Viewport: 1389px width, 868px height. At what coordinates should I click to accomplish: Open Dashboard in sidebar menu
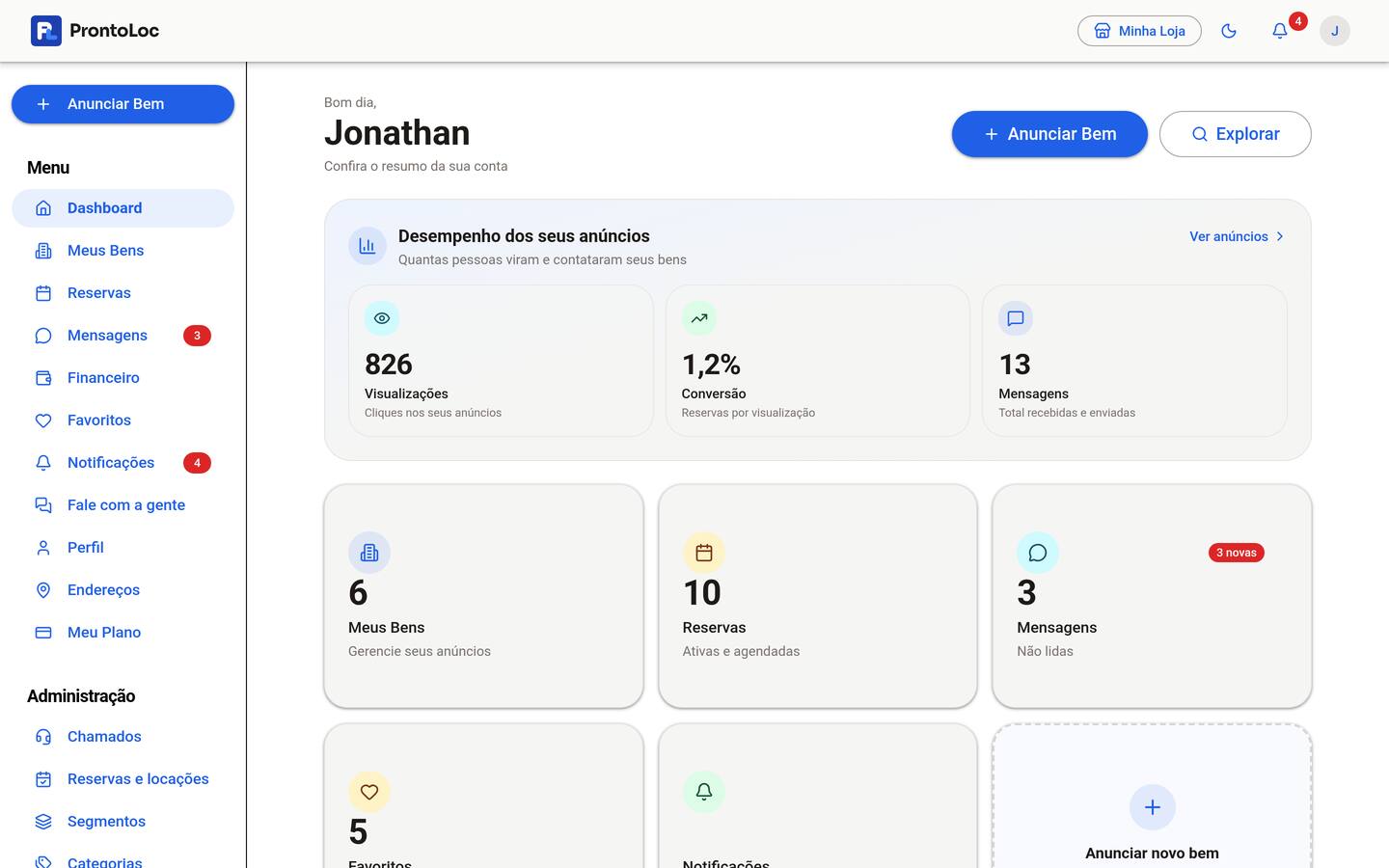click(x=123, y=208)
